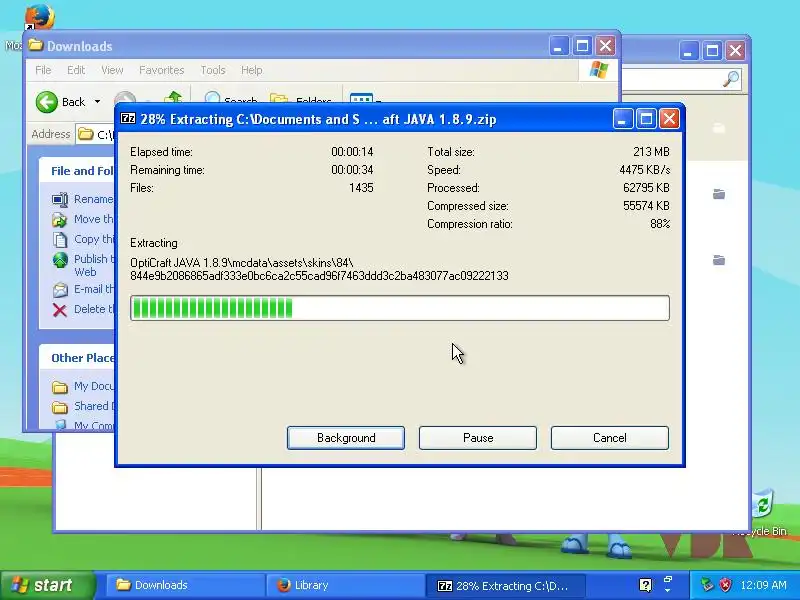Open View menu in Downloads window
800x600 pixels.
click(x=112, y=70)
